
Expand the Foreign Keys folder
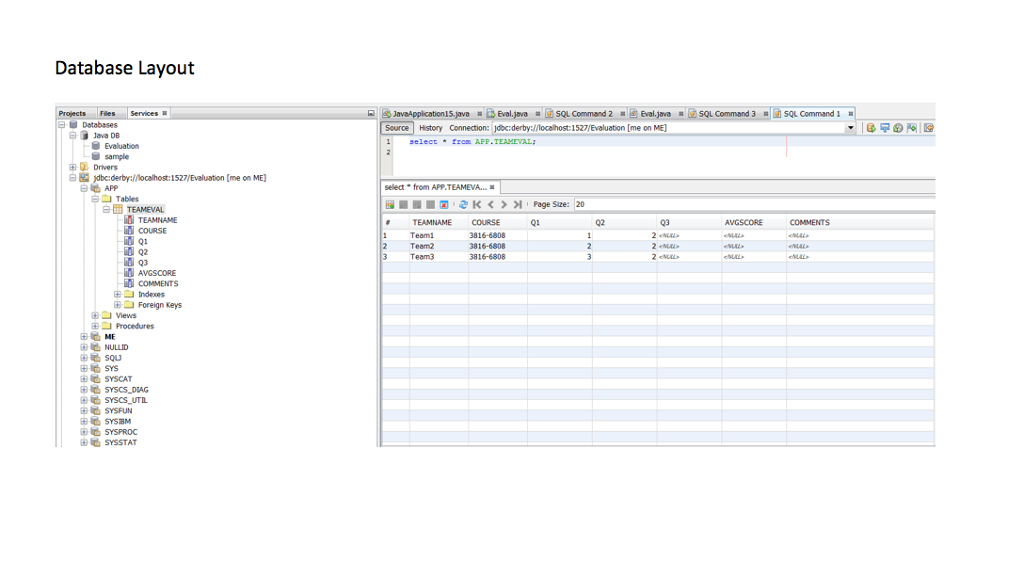[x=118, y=305]
